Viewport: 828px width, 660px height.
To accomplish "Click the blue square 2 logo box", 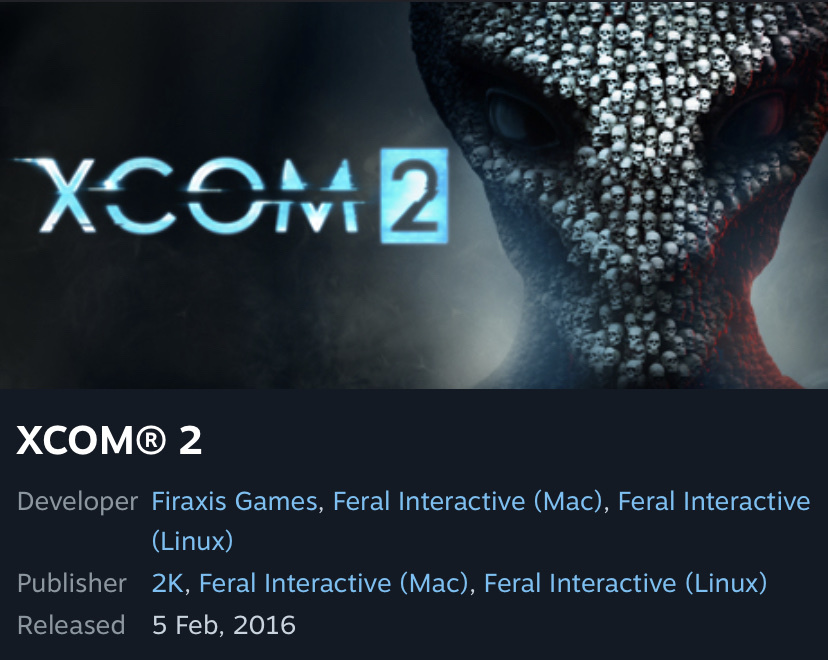I will tap(414, 195).
